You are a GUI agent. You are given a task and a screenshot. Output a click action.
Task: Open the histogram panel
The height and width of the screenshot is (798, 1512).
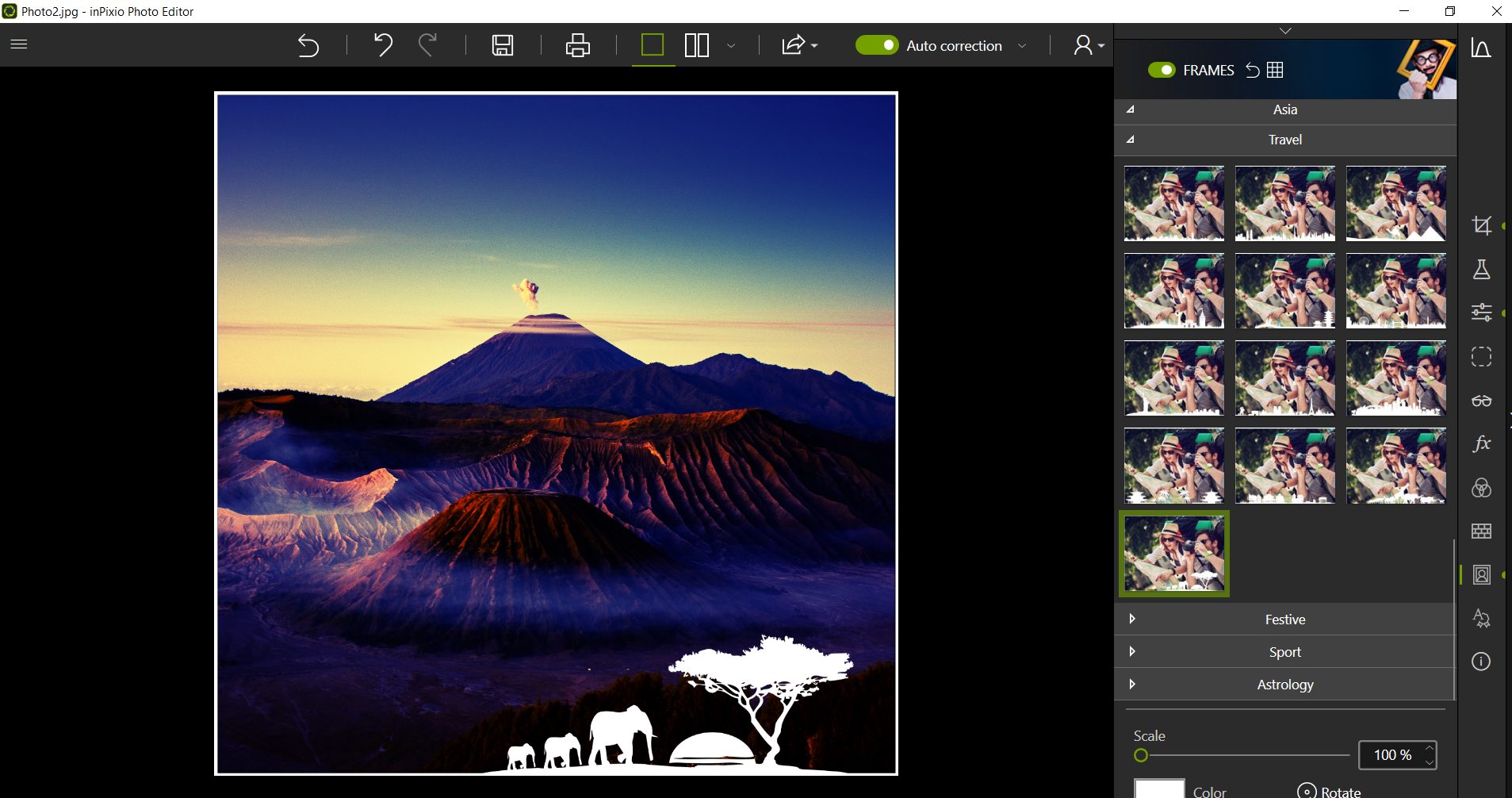[x=1481, y=48]
